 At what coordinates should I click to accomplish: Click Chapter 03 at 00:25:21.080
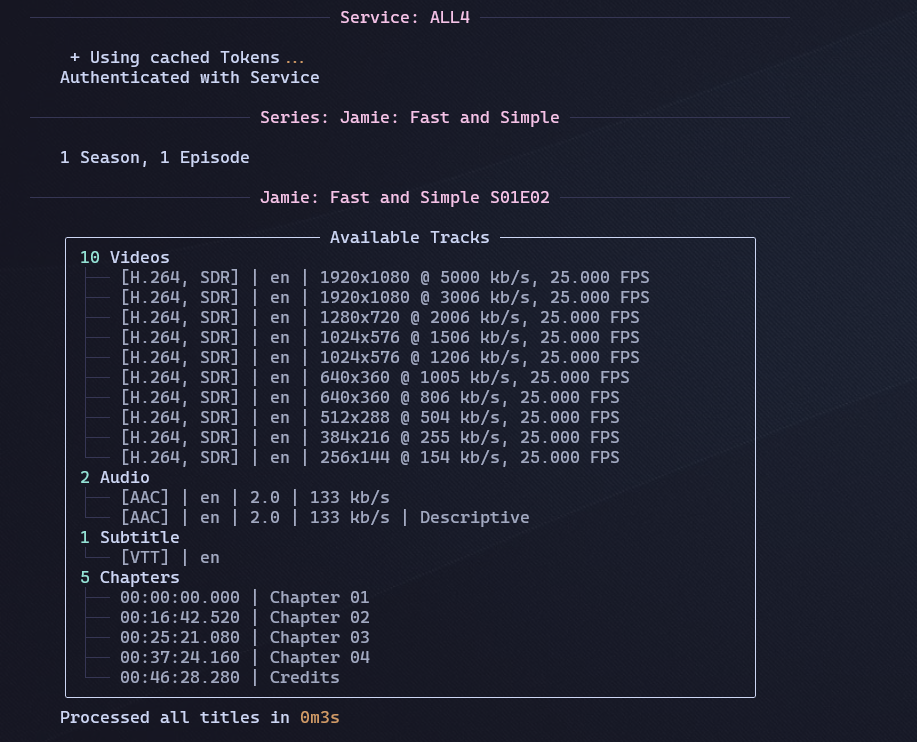(245, 637)
